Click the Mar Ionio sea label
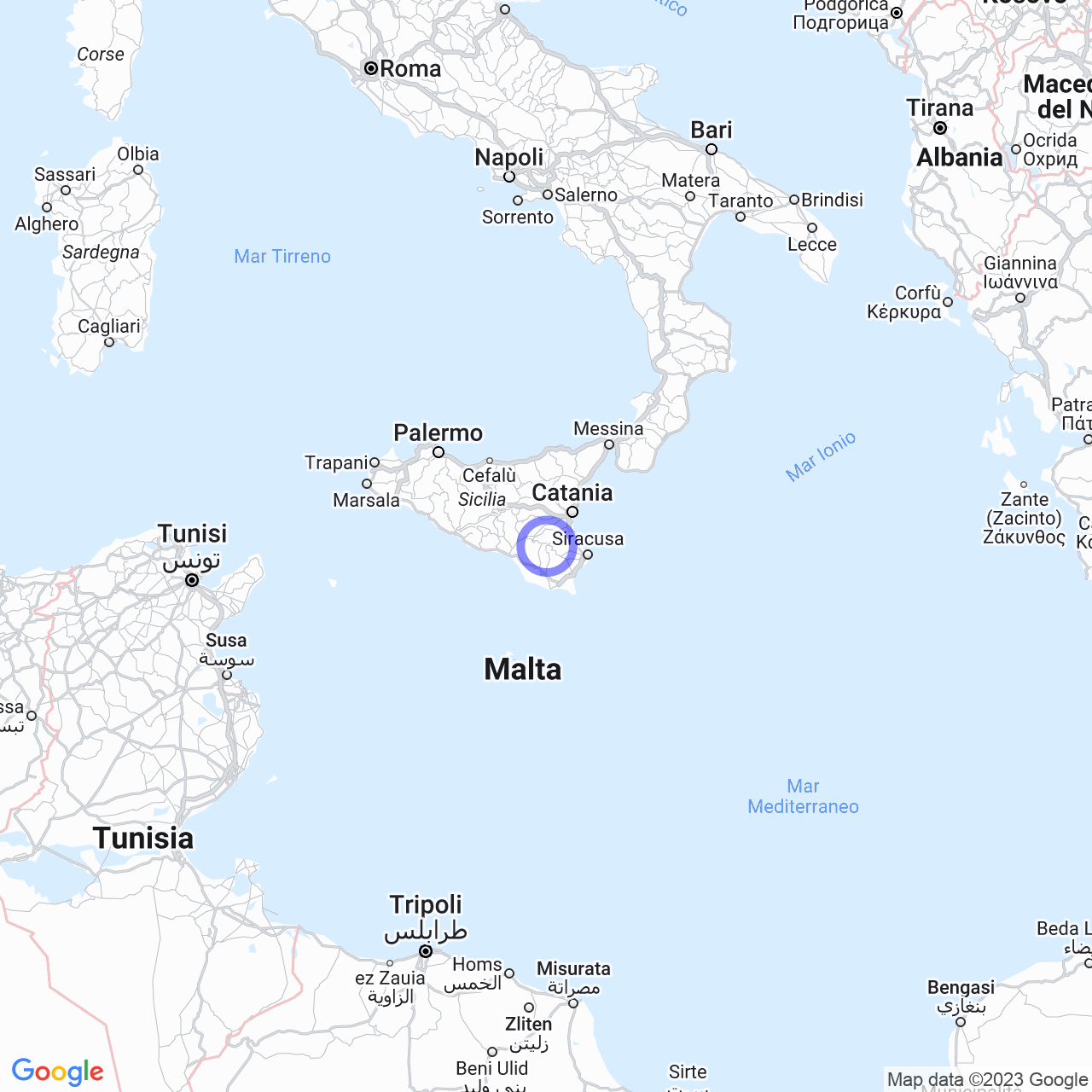 821,456
